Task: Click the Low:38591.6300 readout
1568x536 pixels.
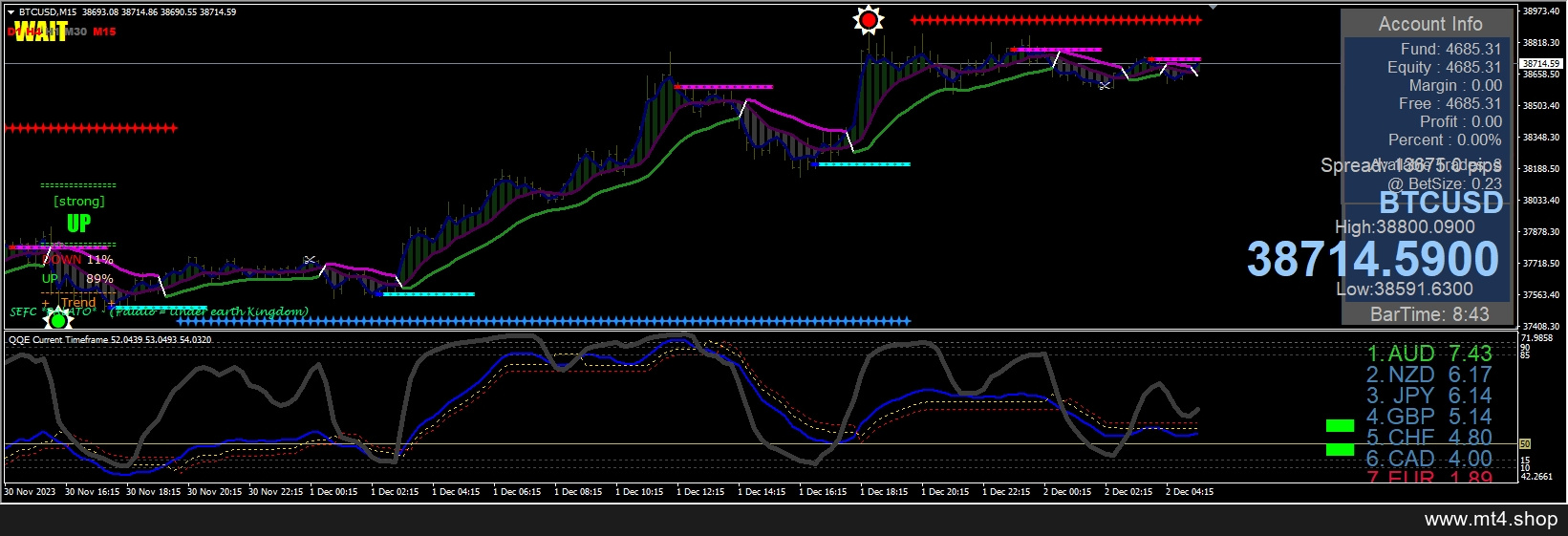Action: pos(1404,289)
